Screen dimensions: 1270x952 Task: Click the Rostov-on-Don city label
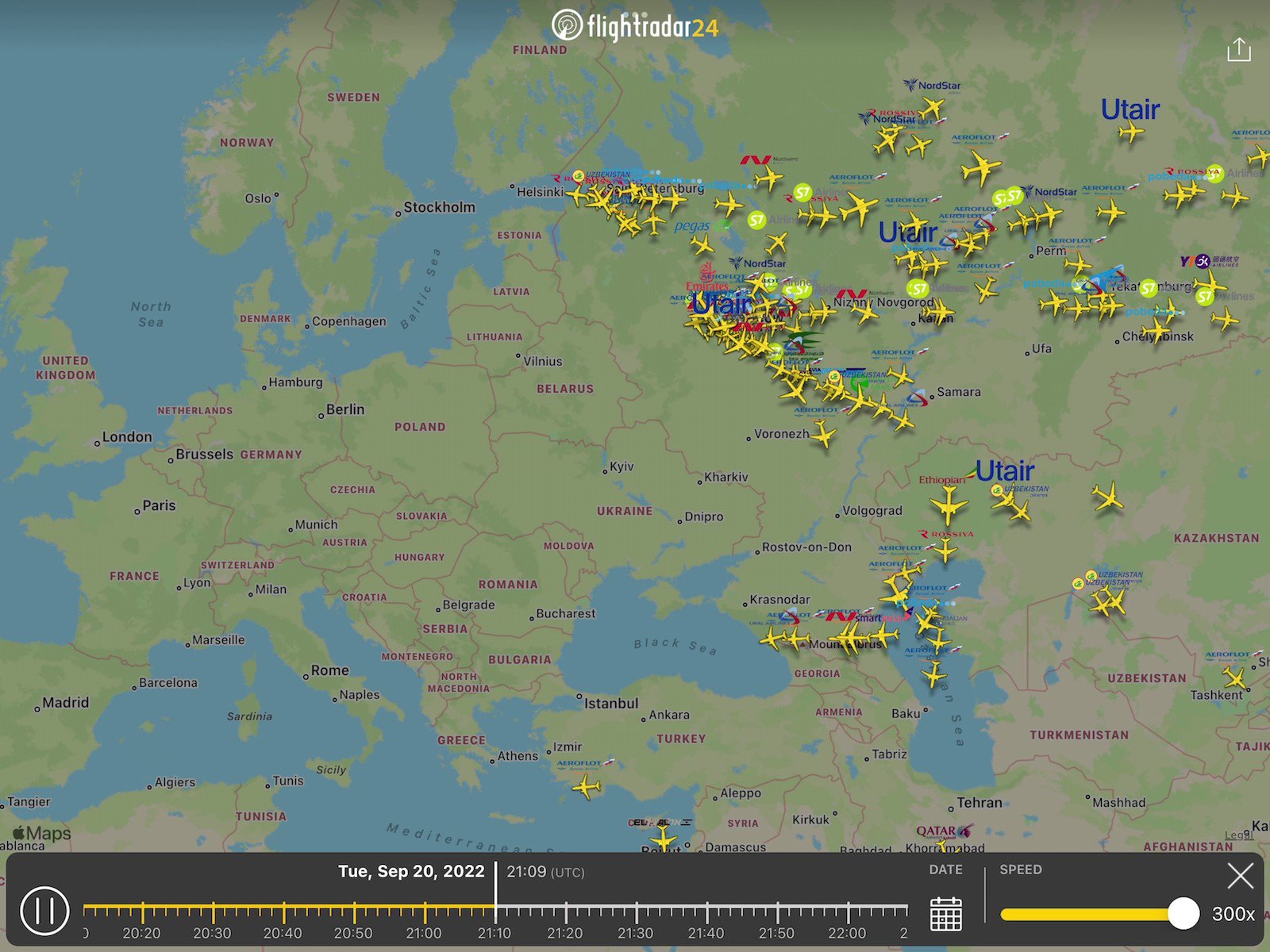pyautogui.click(x=806, y=547)
